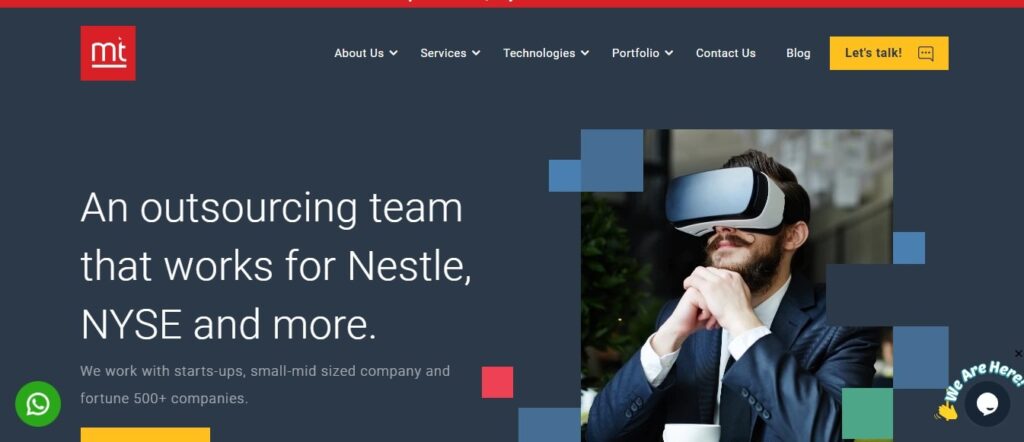The width and height of the screenshot is (1024, 442).
Task: Click the red mt logo
Action: (x=108, y=54)
